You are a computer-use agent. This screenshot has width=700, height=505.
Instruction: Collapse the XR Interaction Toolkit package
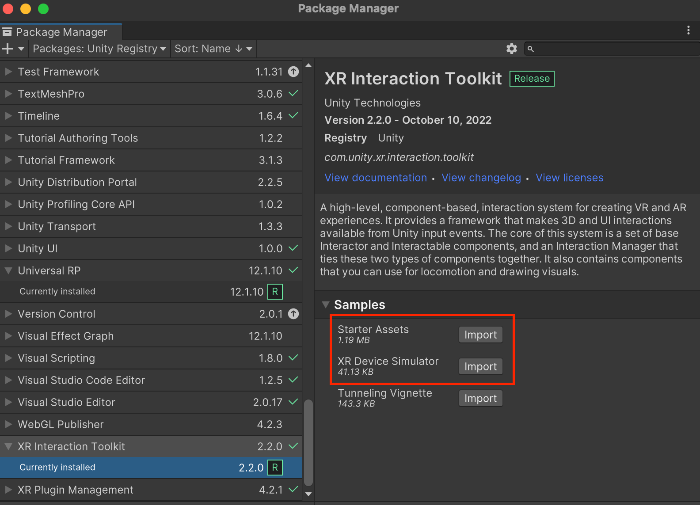pos(8,446)
